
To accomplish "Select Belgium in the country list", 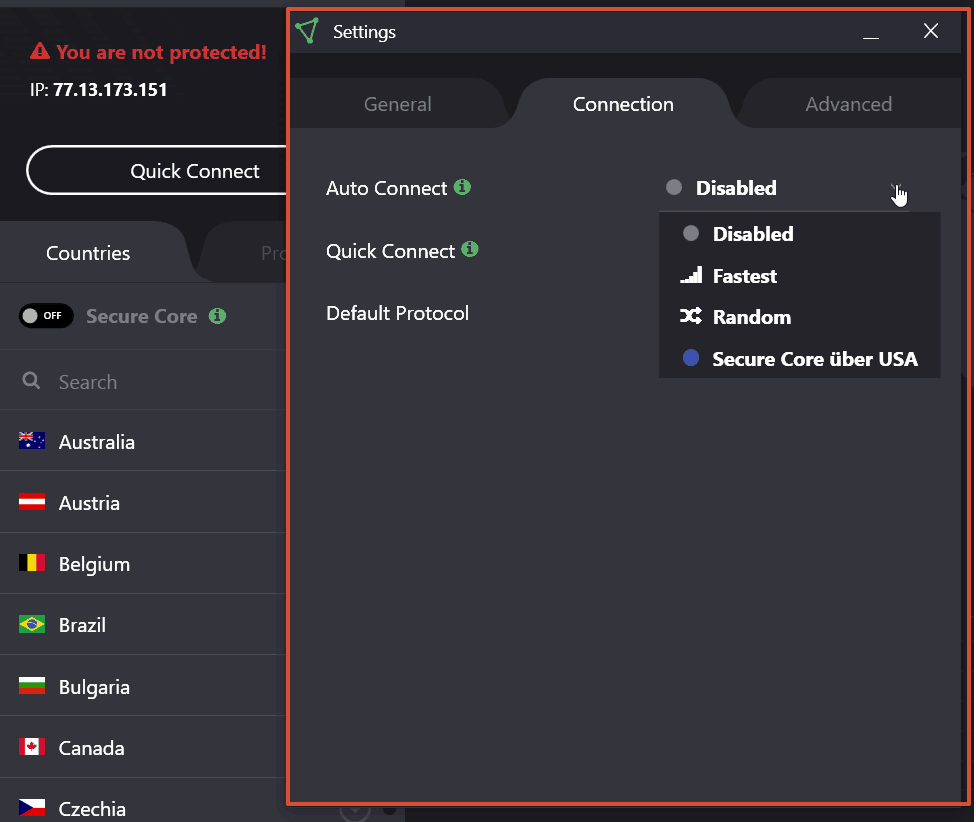I will pyautogui.click(x=143, y=563).
